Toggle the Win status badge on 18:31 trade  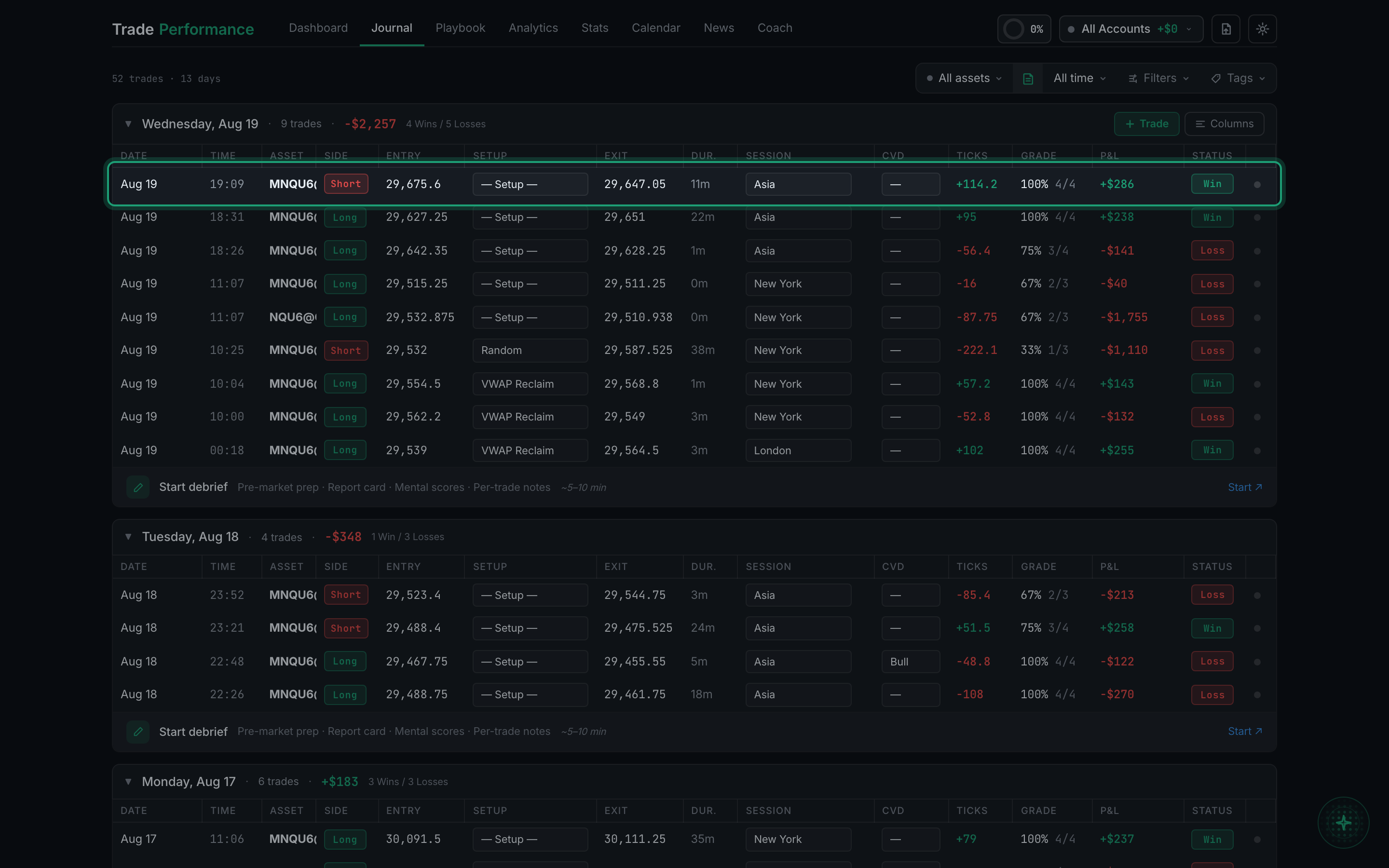point(1212,217)
